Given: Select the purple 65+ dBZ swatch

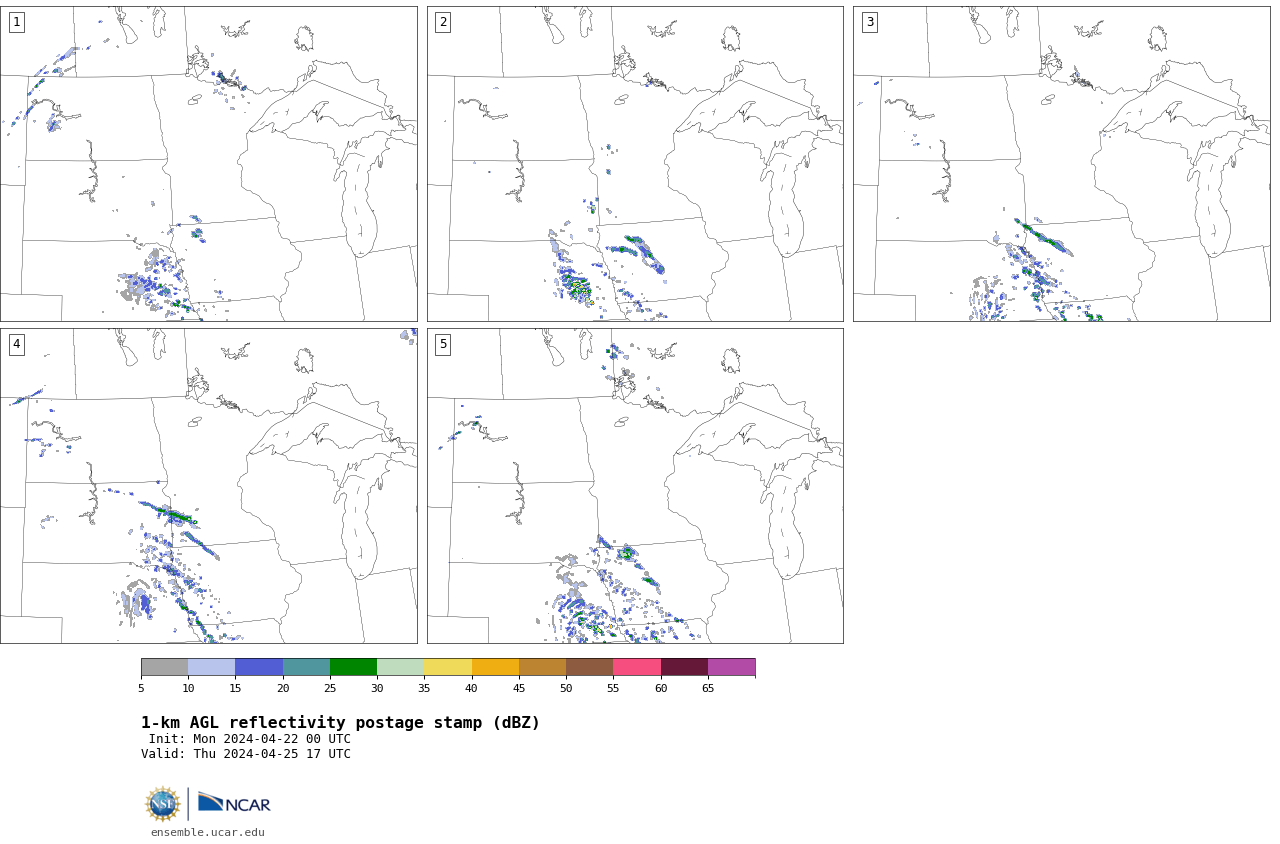Looking at the screenshot, I should [731, 667].
